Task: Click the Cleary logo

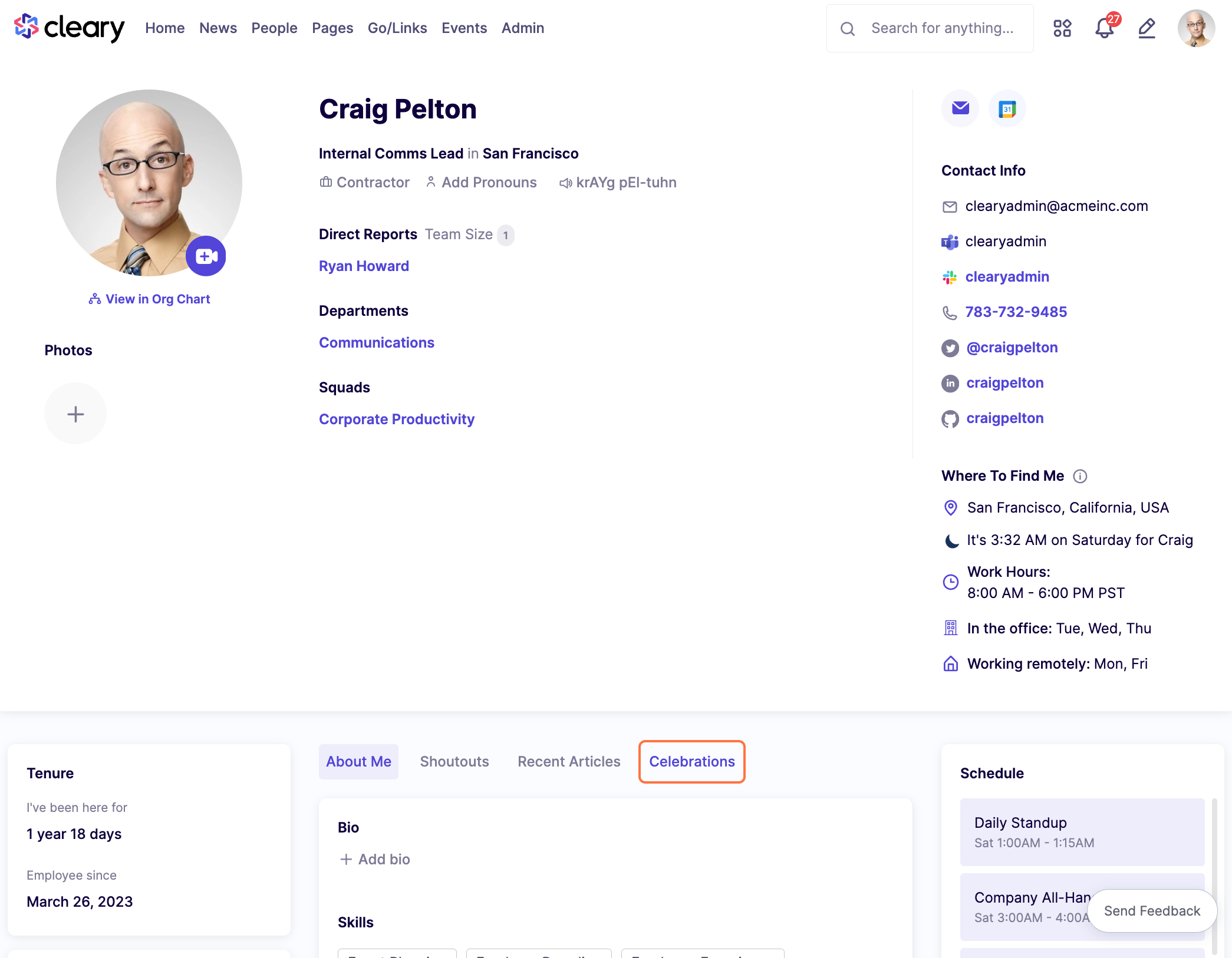Action: (69, 28)
